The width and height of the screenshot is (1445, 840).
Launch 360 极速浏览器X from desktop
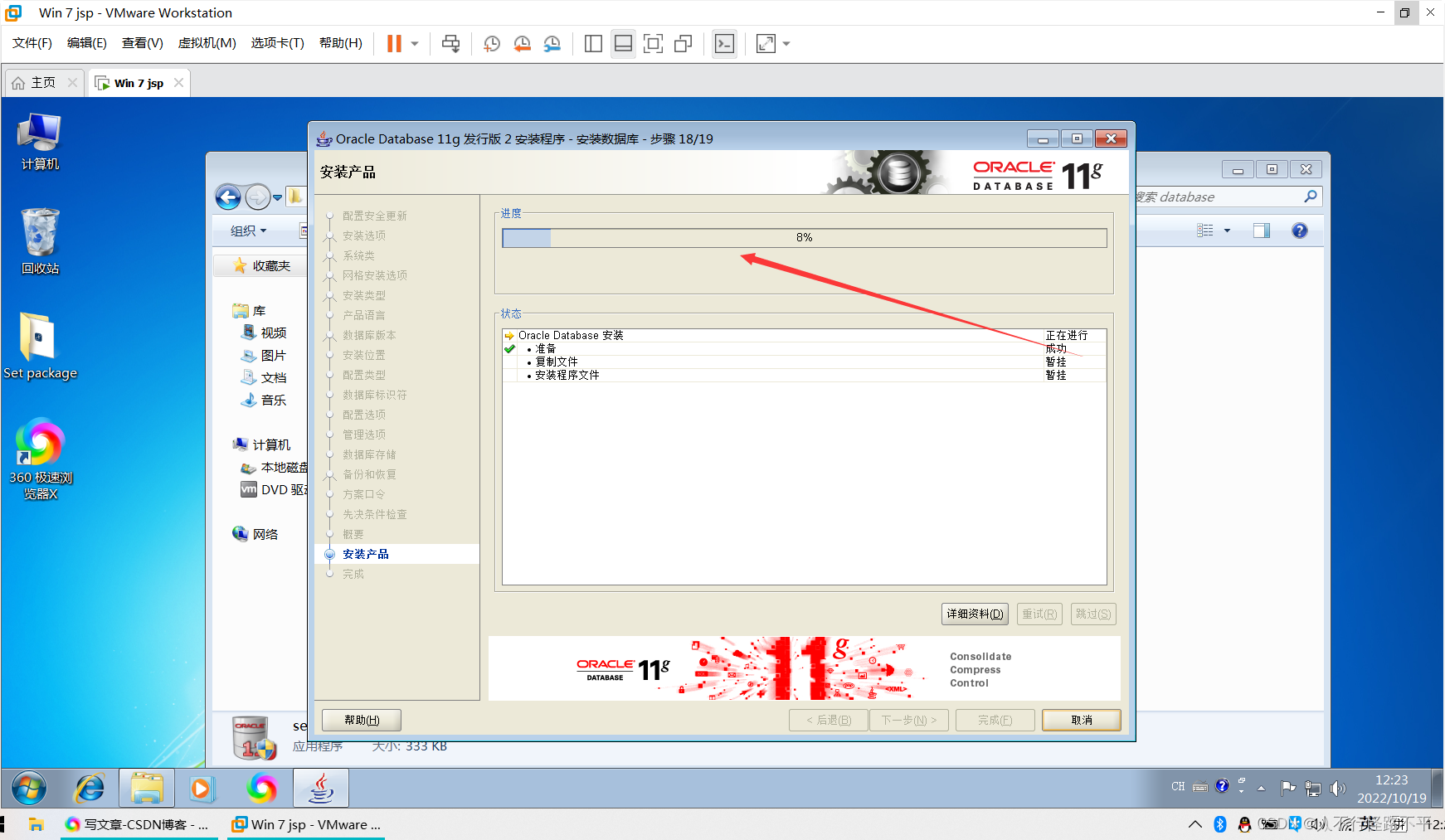click(x=40, y=459)
